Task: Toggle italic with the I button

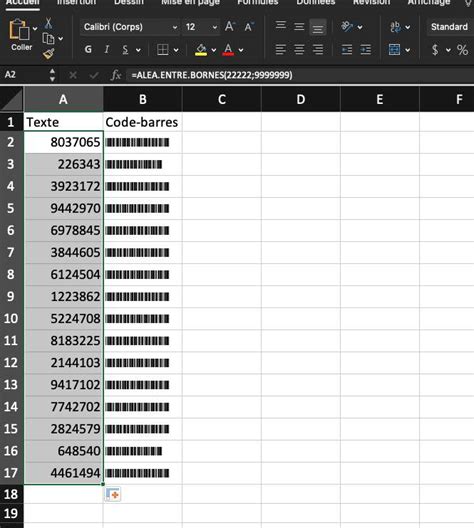Action: pos(107,50)
